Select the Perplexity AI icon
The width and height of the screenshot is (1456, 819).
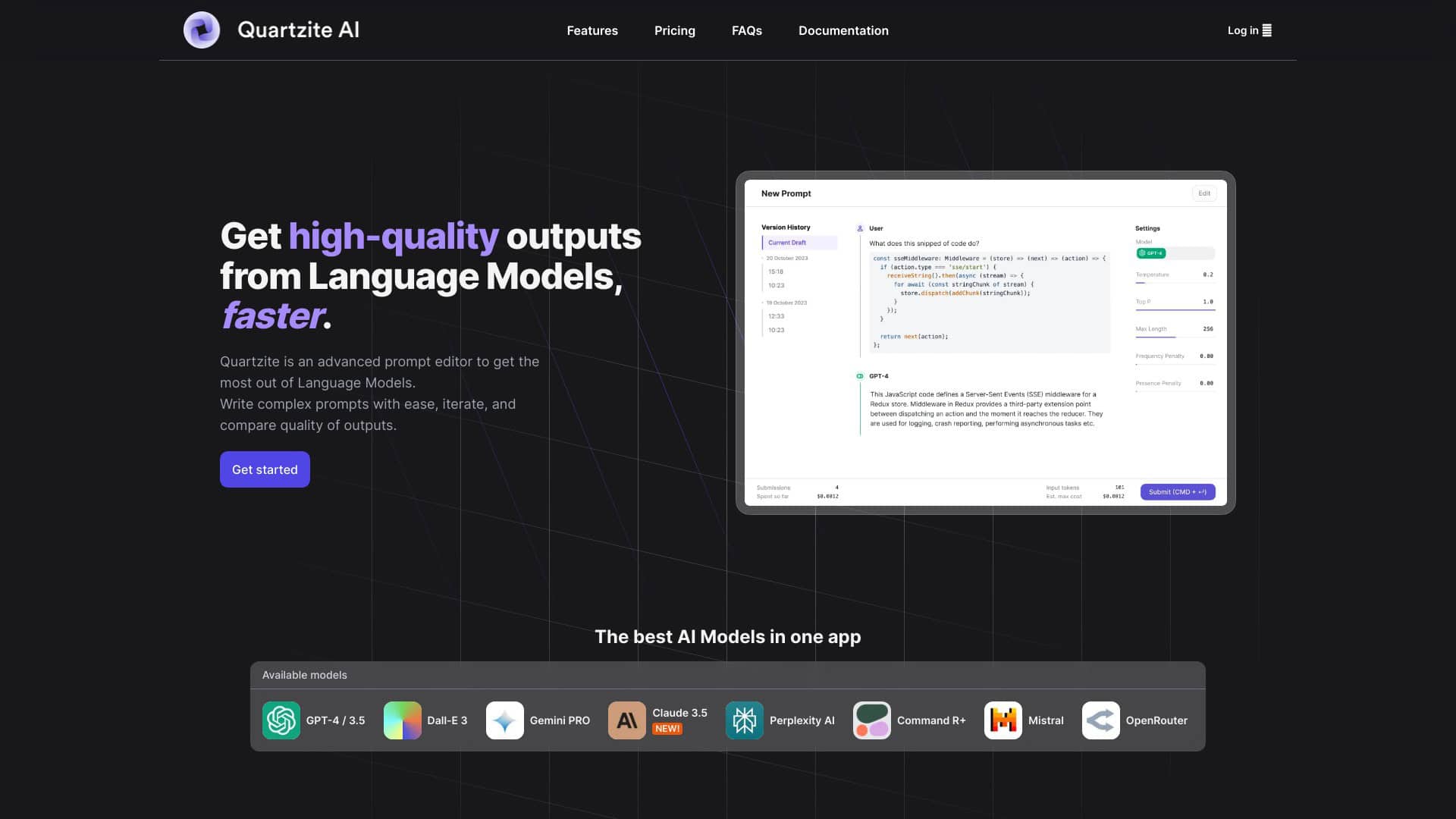[744, 720]
